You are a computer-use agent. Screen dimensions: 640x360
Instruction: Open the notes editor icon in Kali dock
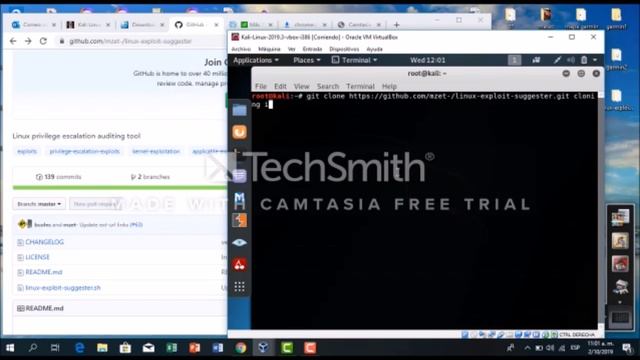(x=240, y=176)
